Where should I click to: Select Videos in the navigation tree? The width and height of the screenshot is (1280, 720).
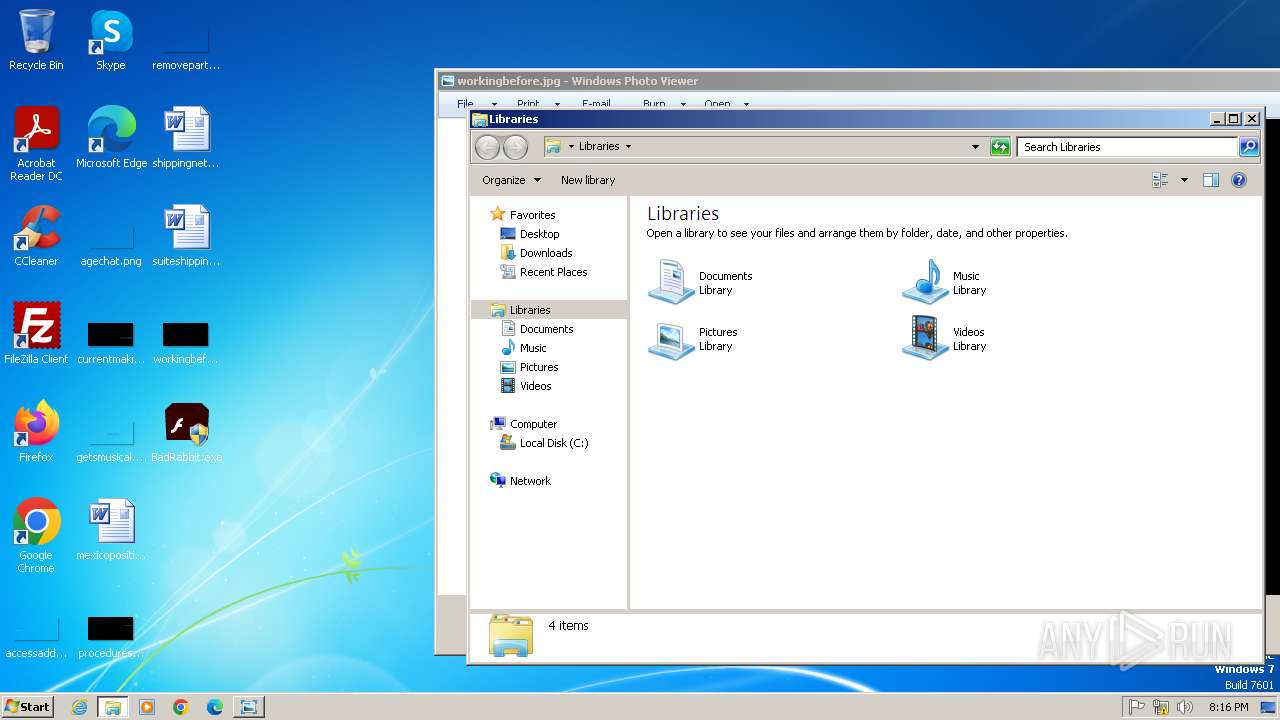tap(535, 386)
